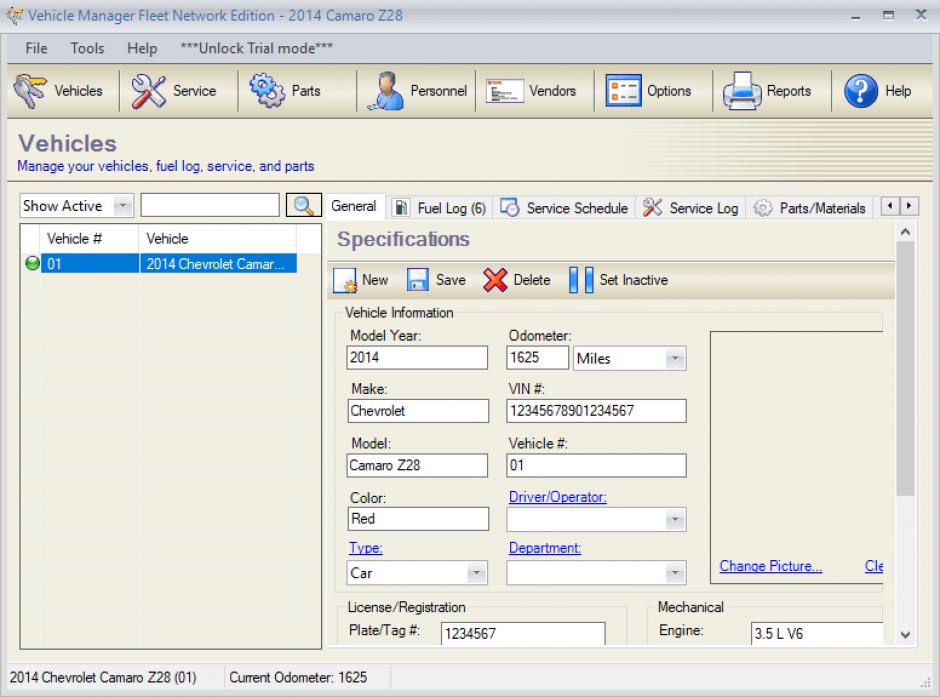Switch to the Service Log tab
Screen dimensions: 940x697
(x=691, y=208)
